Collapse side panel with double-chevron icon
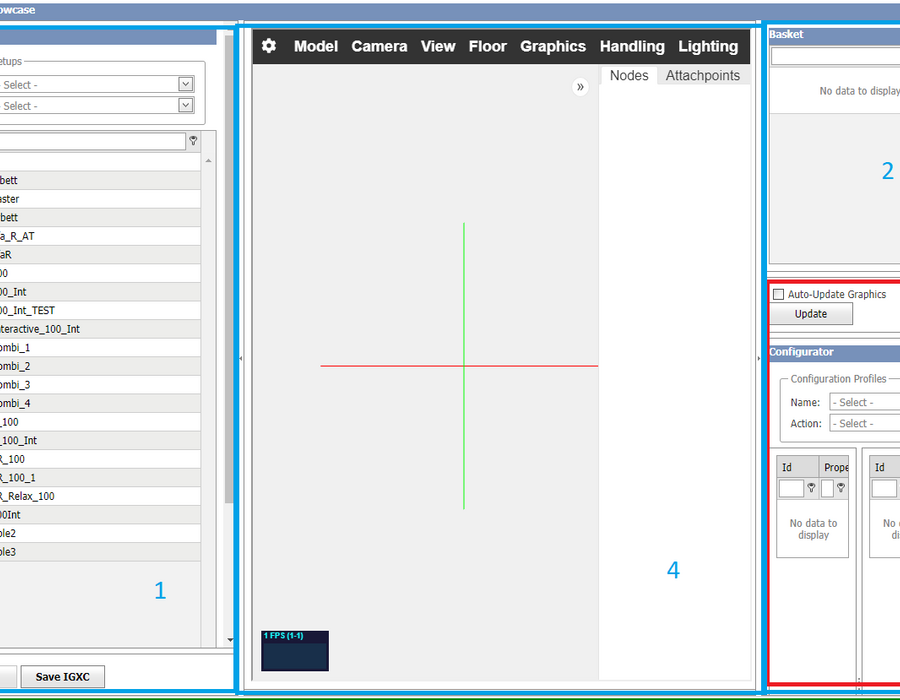 click(x=580, y=87)
